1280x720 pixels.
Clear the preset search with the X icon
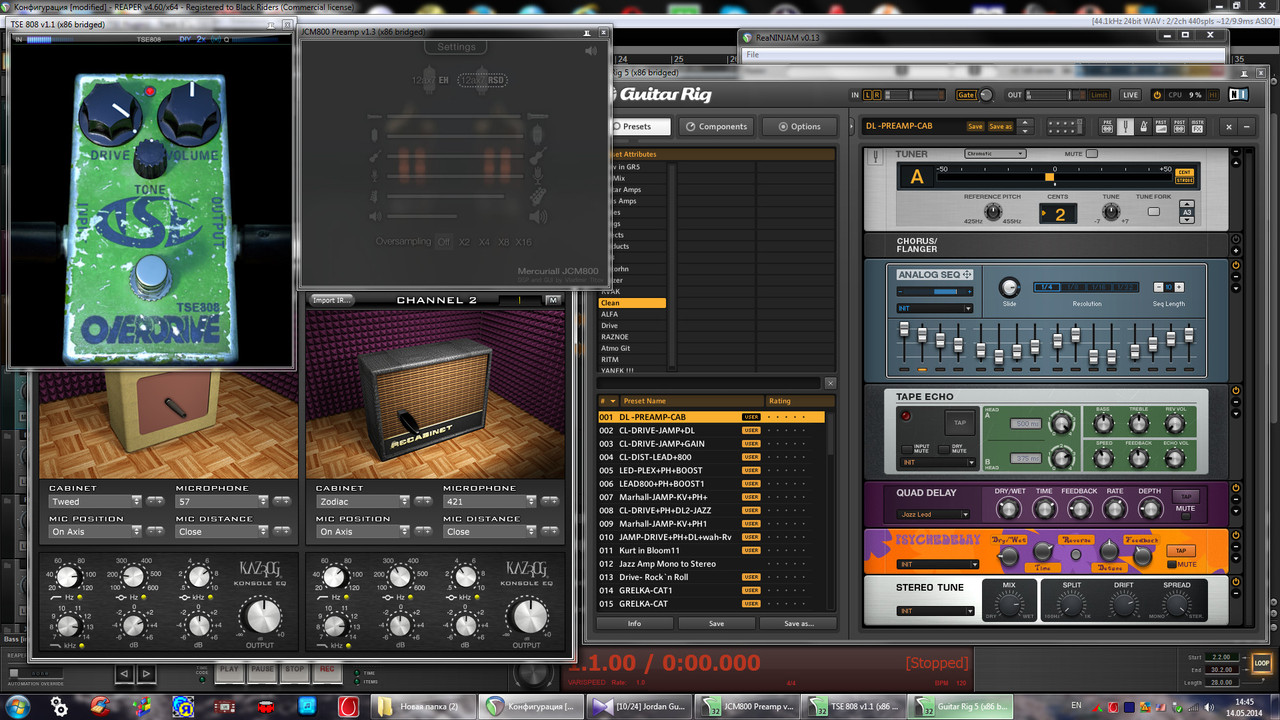(830, 383)
